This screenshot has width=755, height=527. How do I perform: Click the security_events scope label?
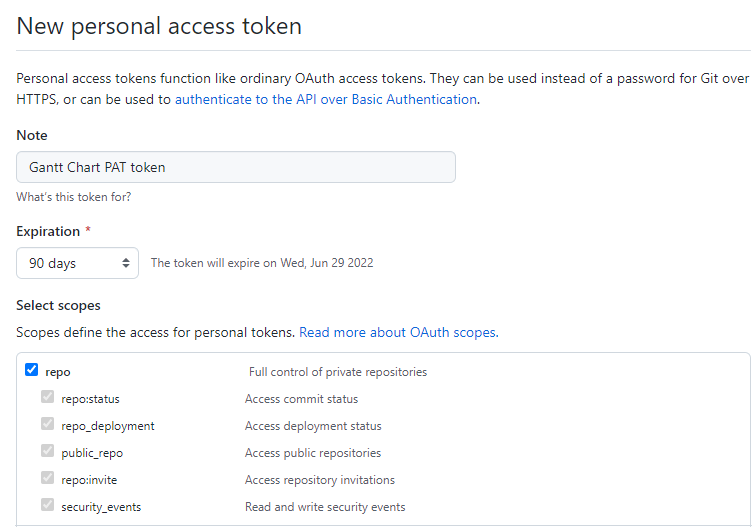coord(101,507)
